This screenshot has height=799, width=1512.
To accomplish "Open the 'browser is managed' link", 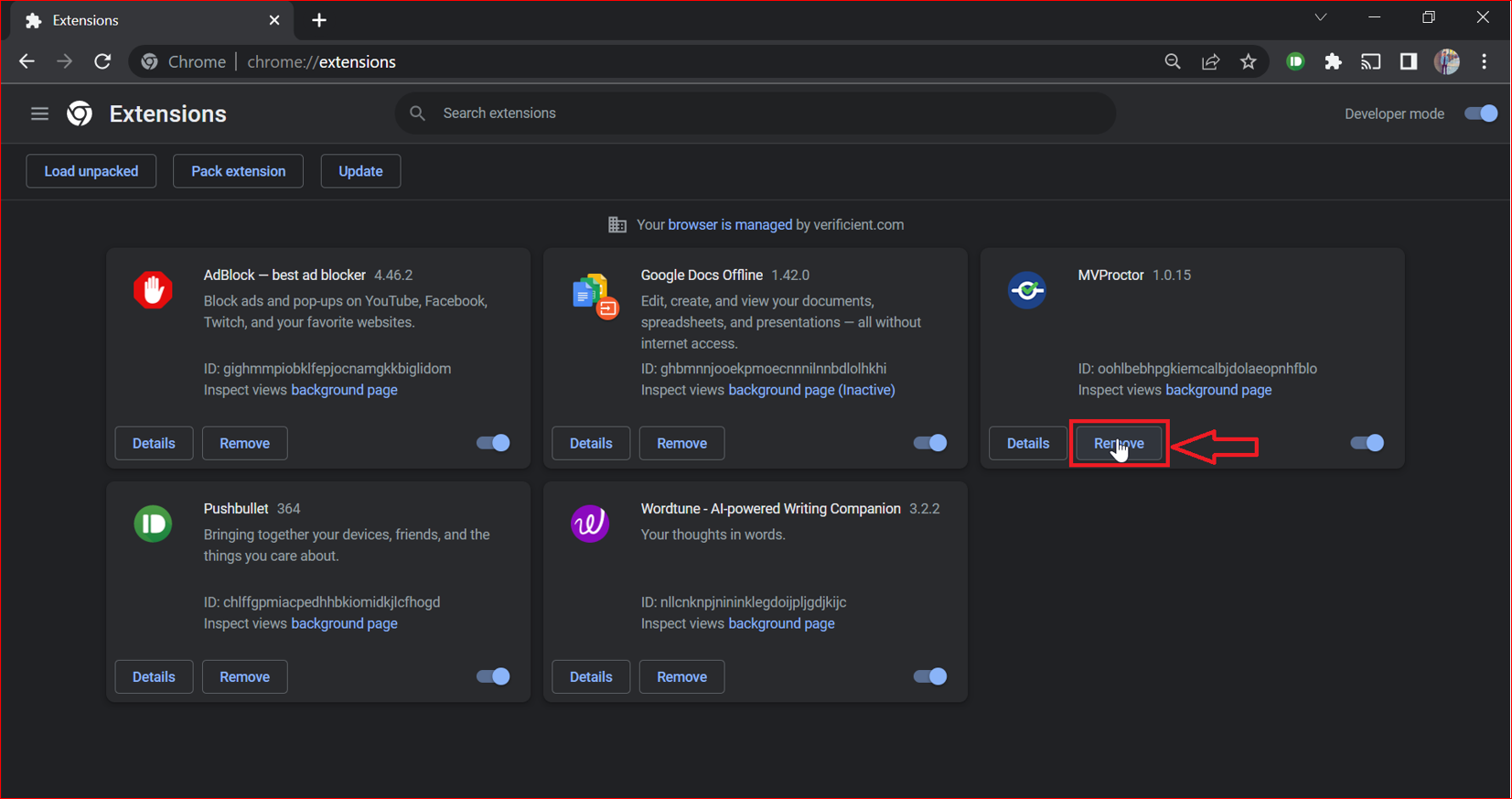I will click(730, 224).
